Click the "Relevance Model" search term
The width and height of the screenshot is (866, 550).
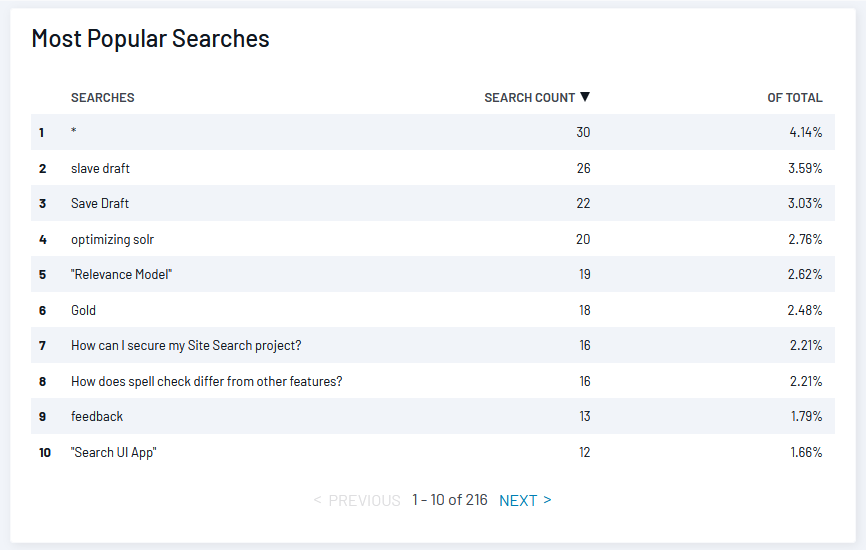pyautogui.click(x=122, y=274)
